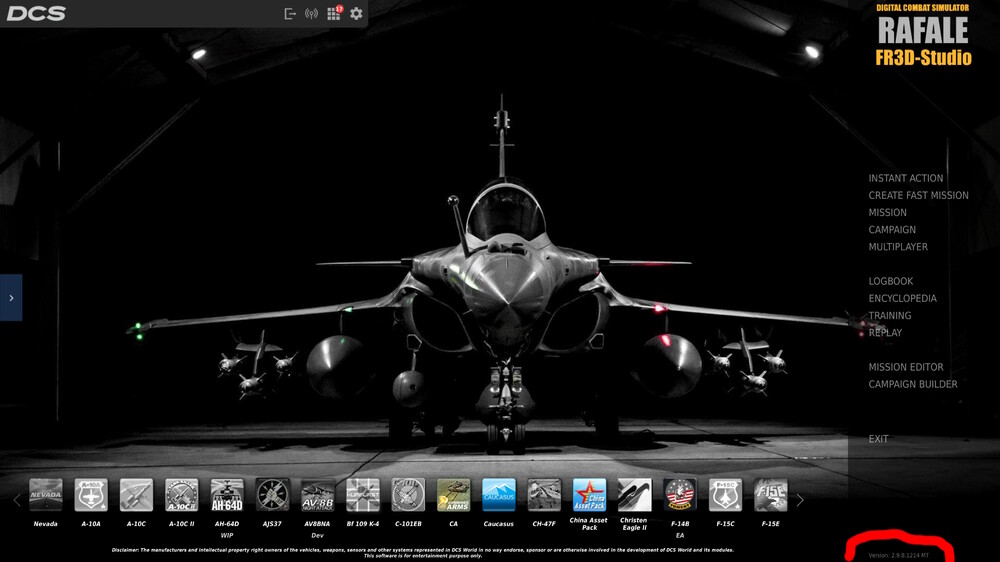Open the Mission menu item
This screenshot has height=562, width=1000.
pos(887,213)
